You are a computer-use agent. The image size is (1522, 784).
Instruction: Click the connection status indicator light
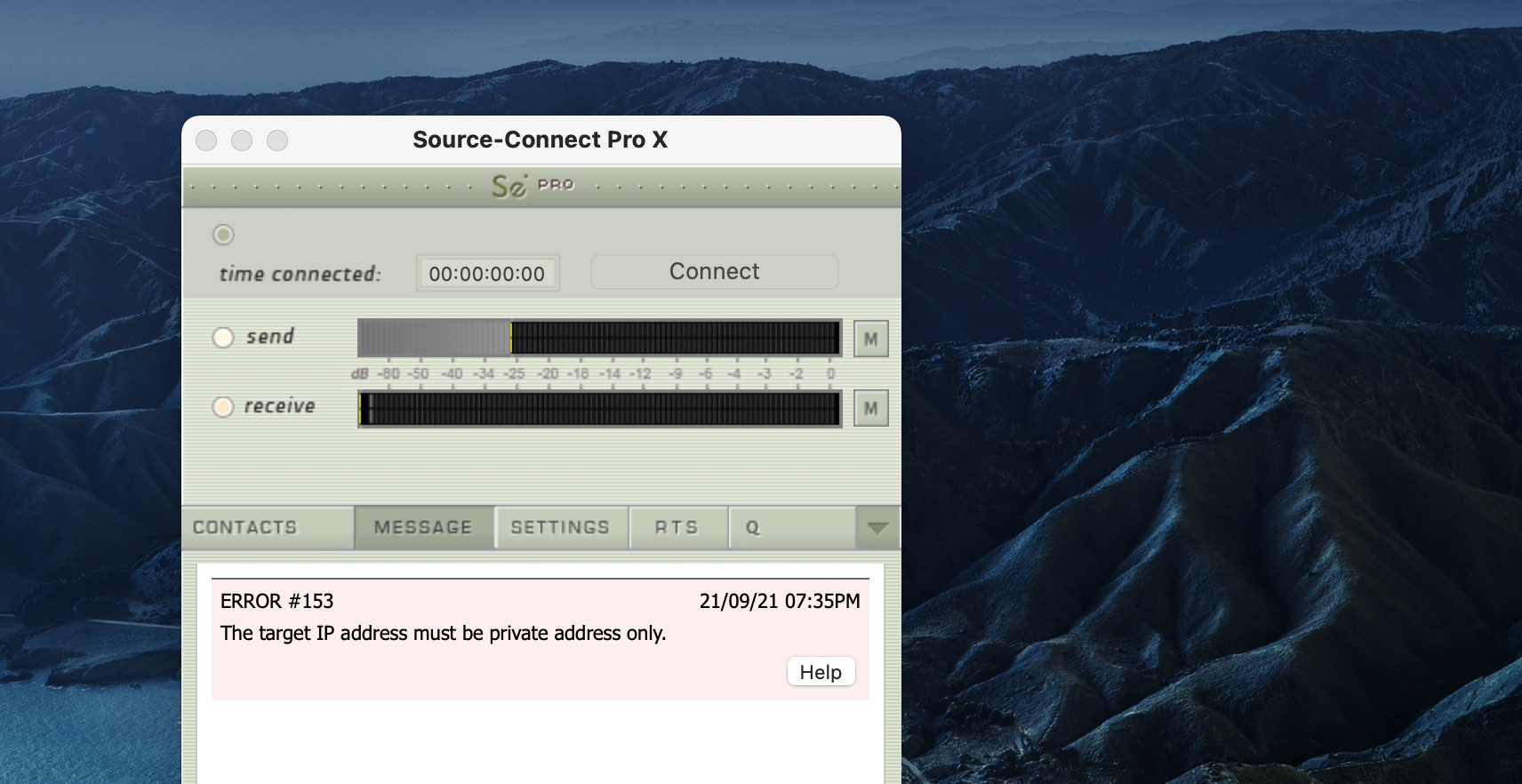coord(223,235)
